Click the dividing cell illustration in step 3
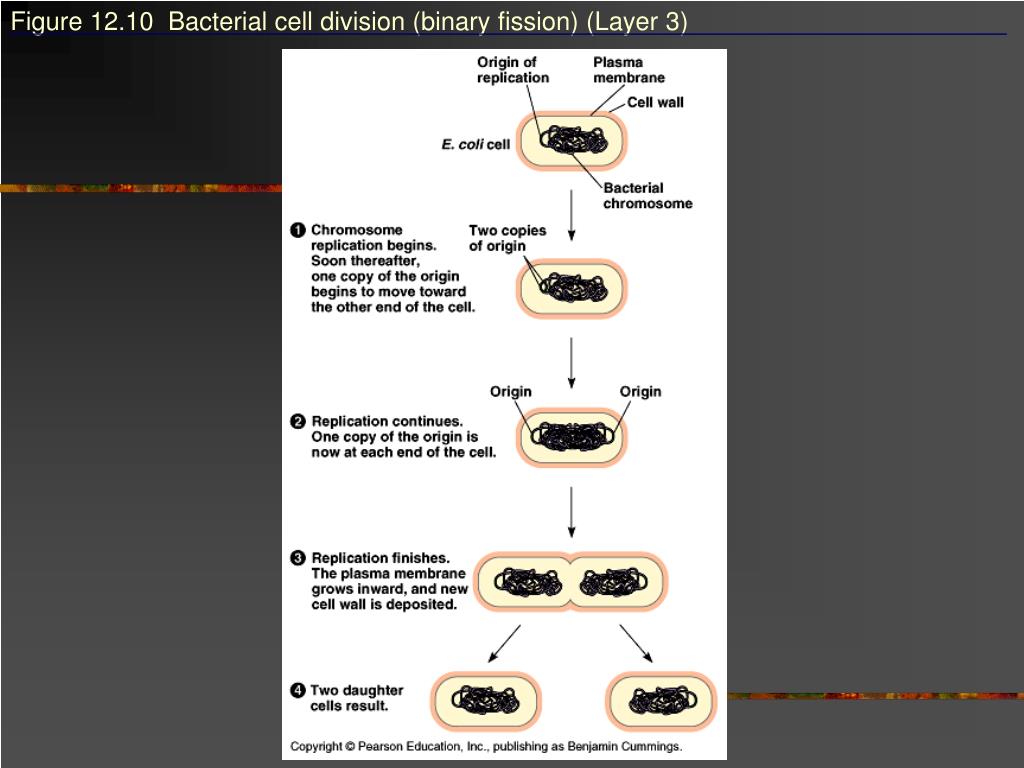Image resolution: width=1024 pixels, height=768 pixels. point(571,582)
